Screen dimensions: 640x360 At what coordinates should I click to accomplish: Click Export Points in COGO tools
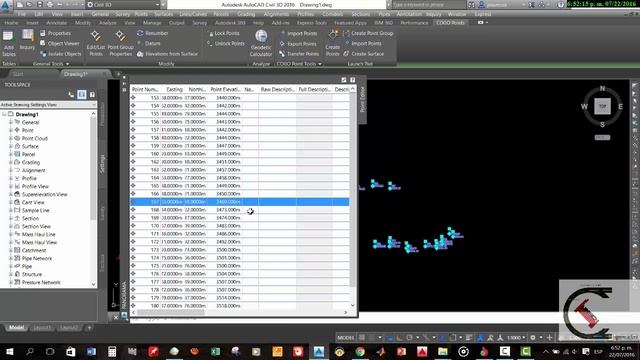pos(298,44)
